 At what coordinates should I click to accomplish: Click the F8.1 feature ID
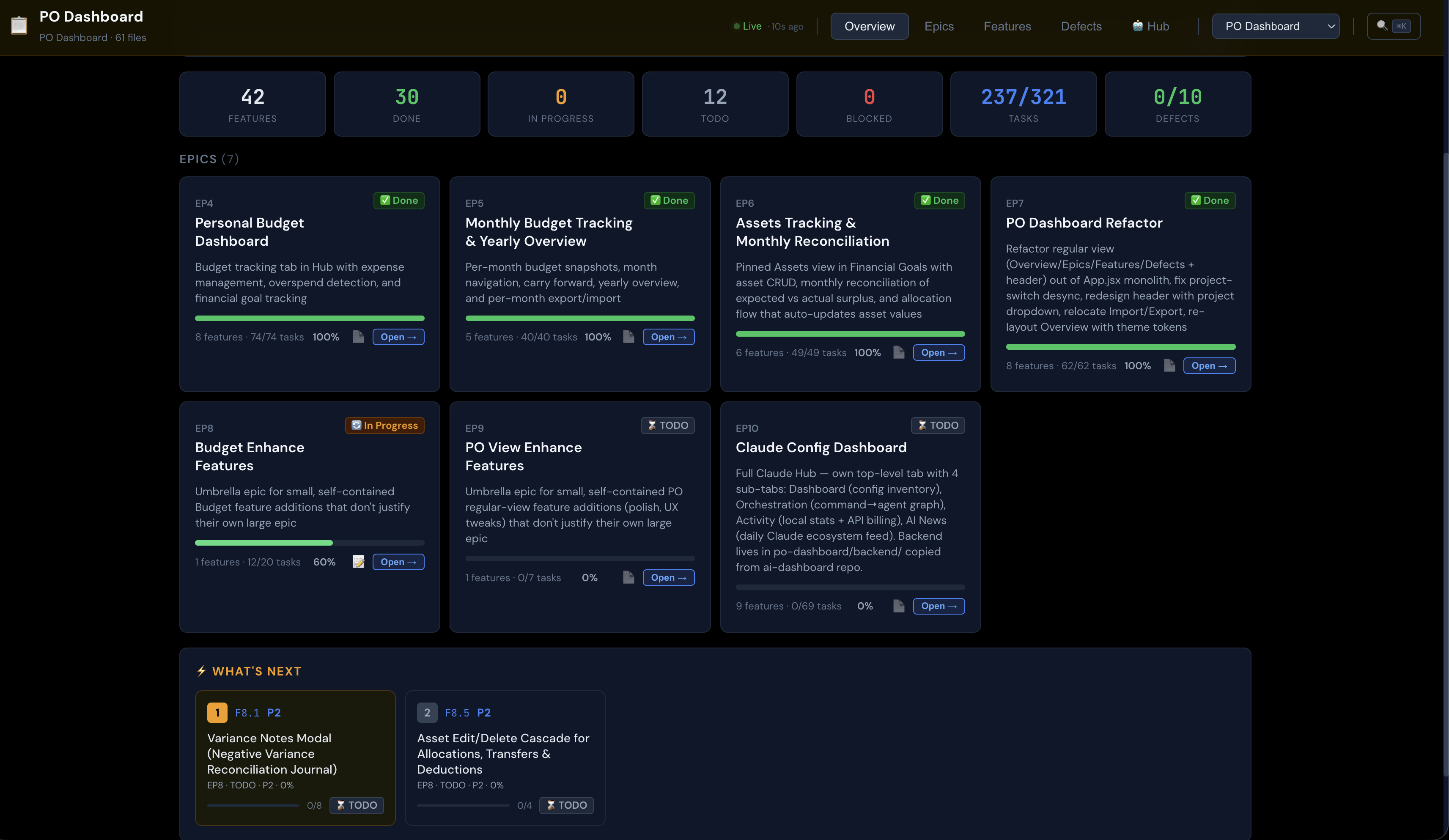(247, 712)
